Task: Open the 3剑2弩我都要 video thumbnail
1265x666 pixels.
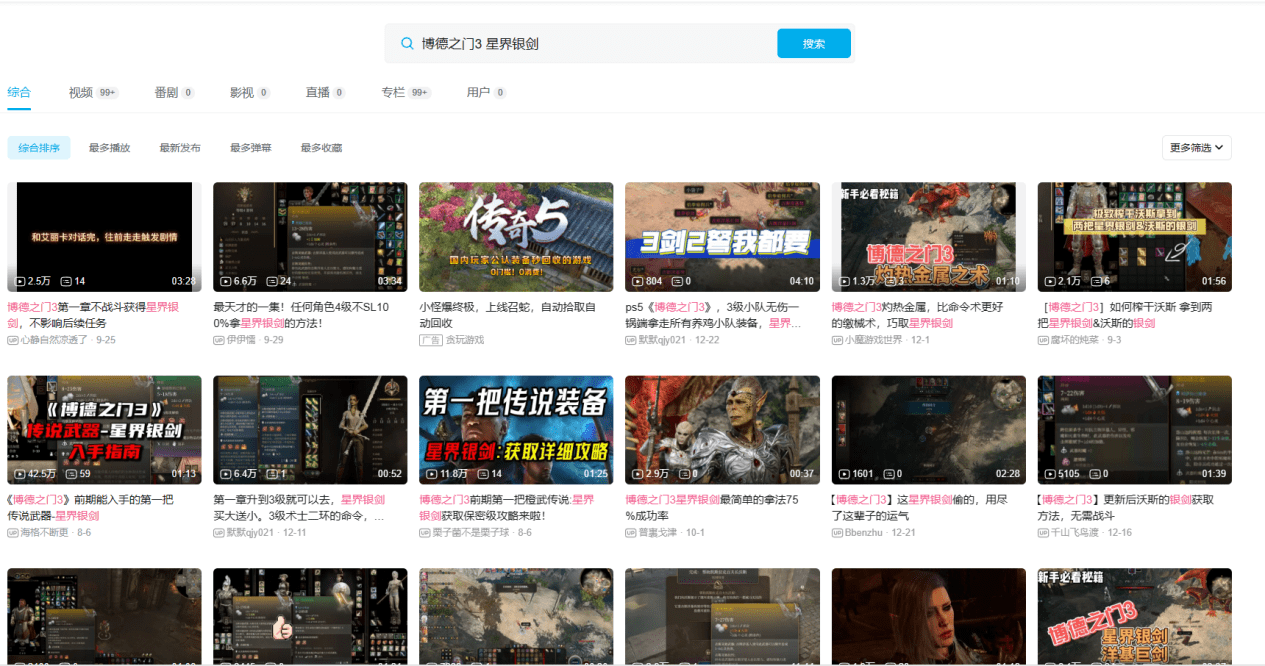Action: coord(722,237)
